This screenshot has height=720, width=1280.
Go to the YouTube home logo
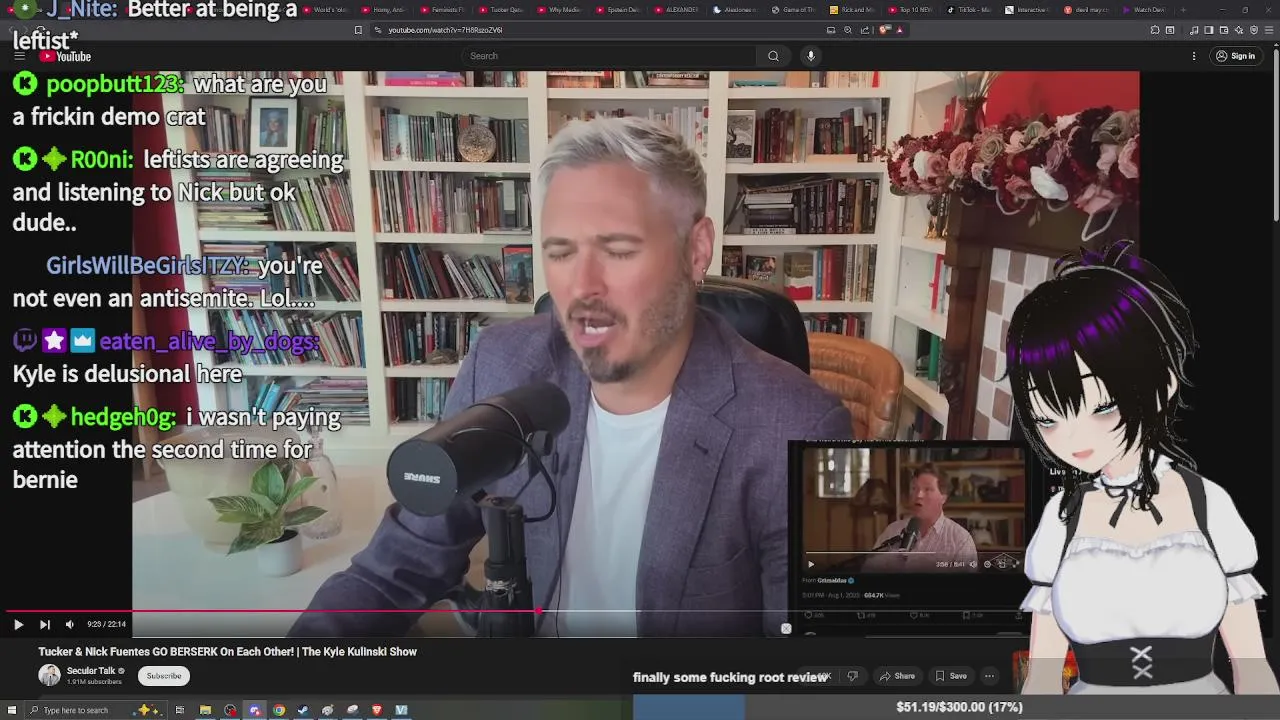pos(66,56)
